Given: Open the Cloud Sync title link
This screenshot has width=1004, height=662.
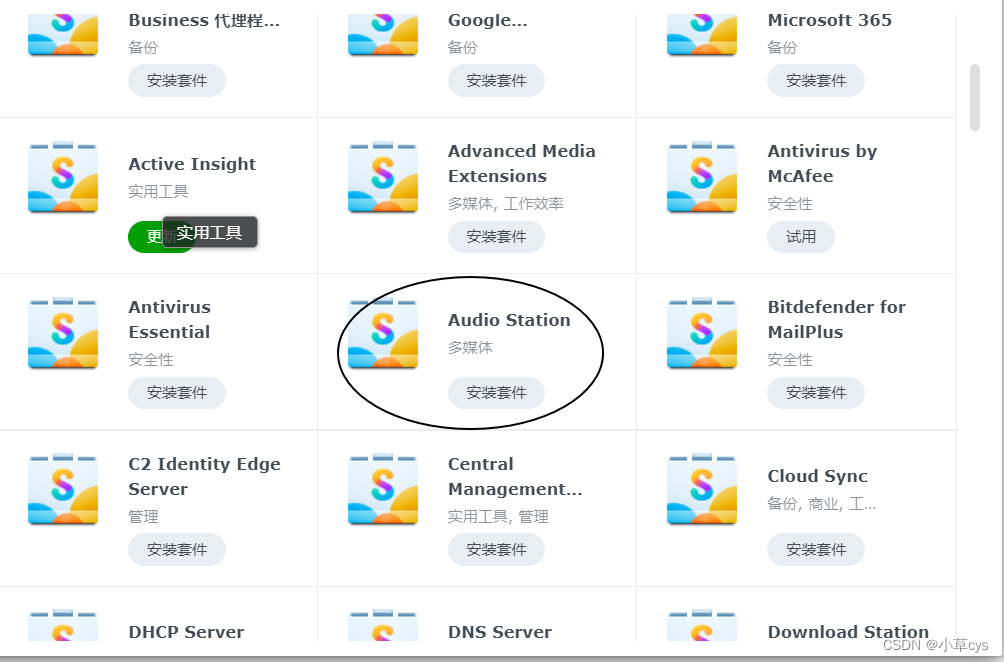Looking at the screenshot, I should 818,476.
